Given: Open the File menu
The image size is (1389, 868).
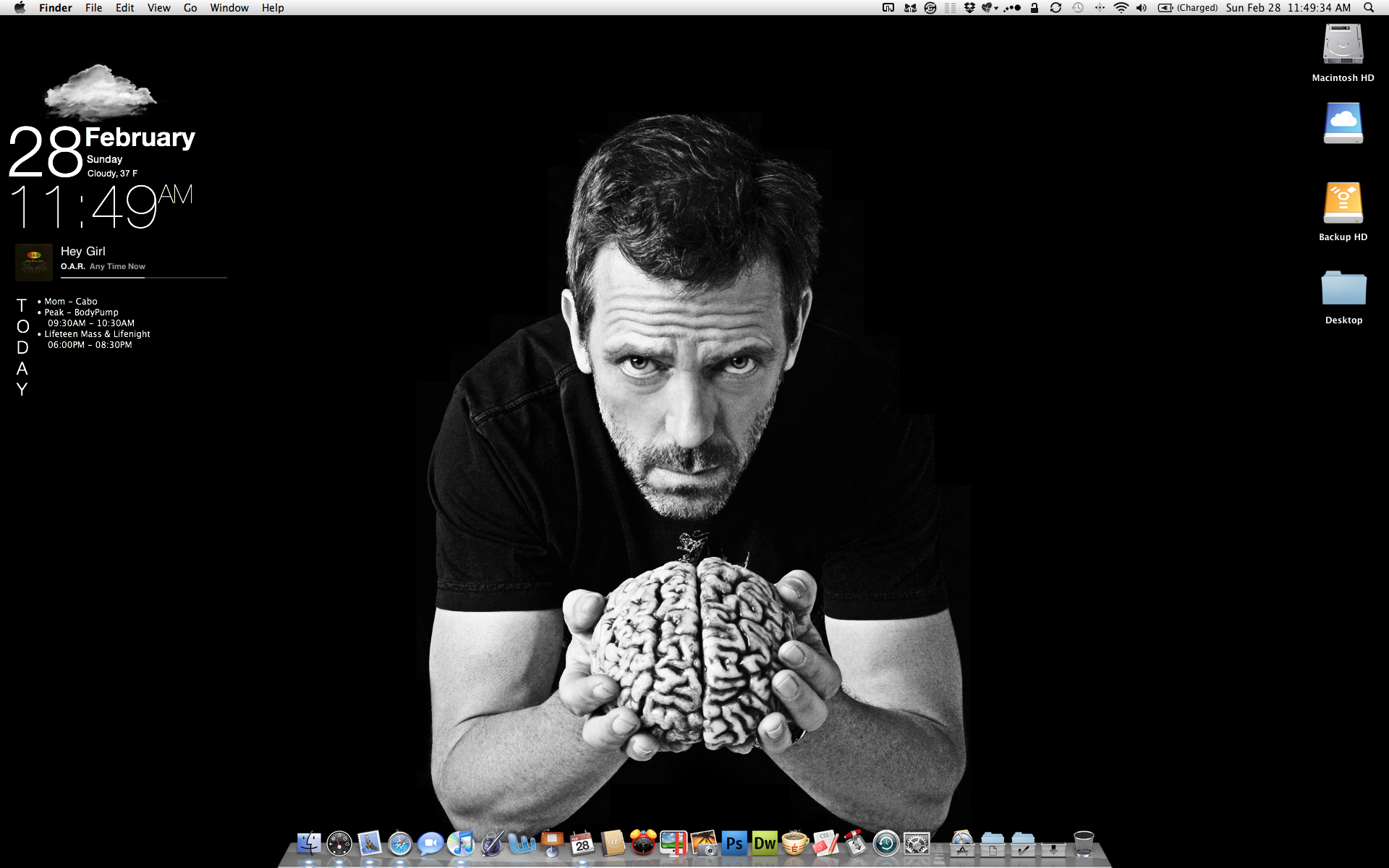Looking at the screenshot, I should (x=93, y=8).
